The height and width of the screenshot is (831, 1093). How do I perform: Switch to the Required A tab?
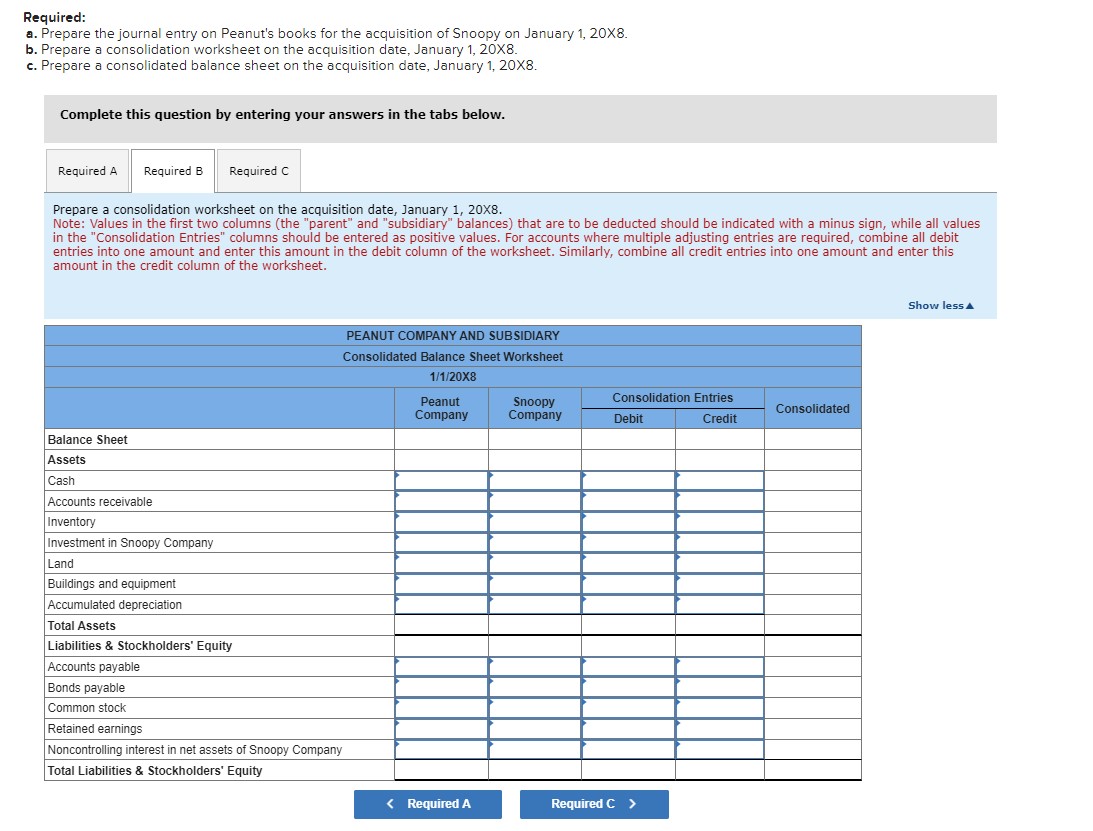(87, 171)
